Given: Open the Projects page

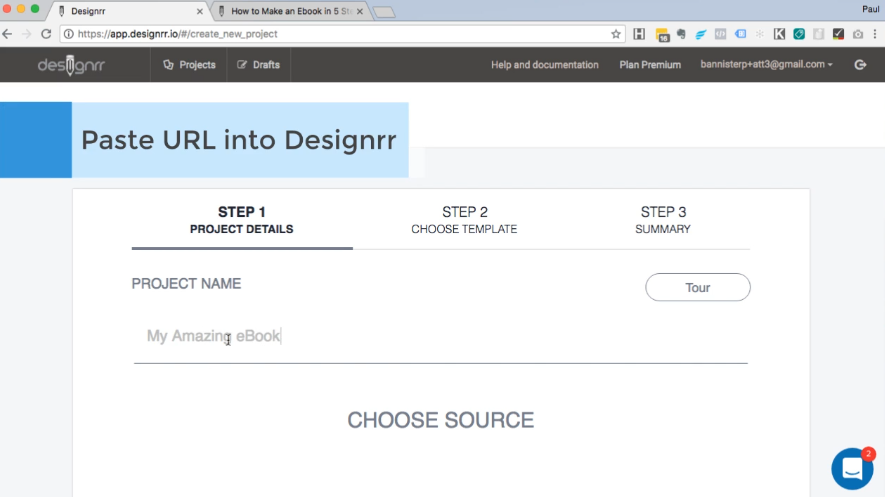Looking at the screenshot, I should coord(189,65).
